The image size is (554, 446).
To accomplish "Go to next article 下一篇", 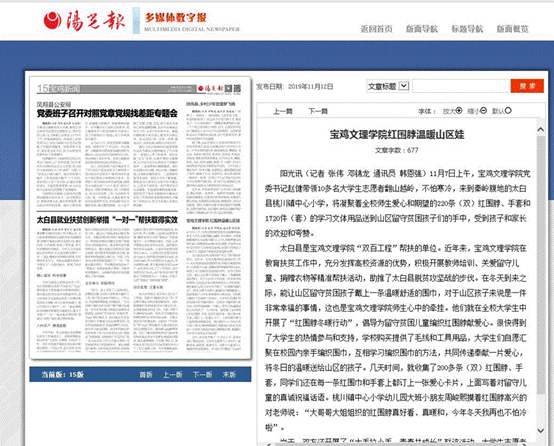I will coord(318,111).
